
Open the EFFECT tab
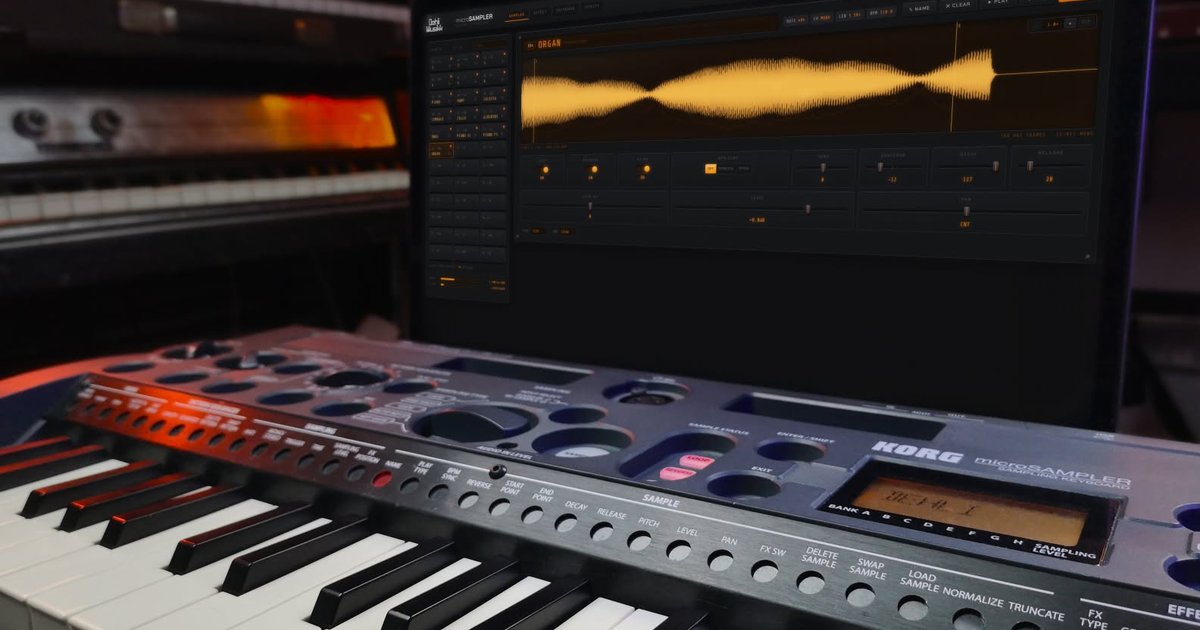(x=540, y=12)
